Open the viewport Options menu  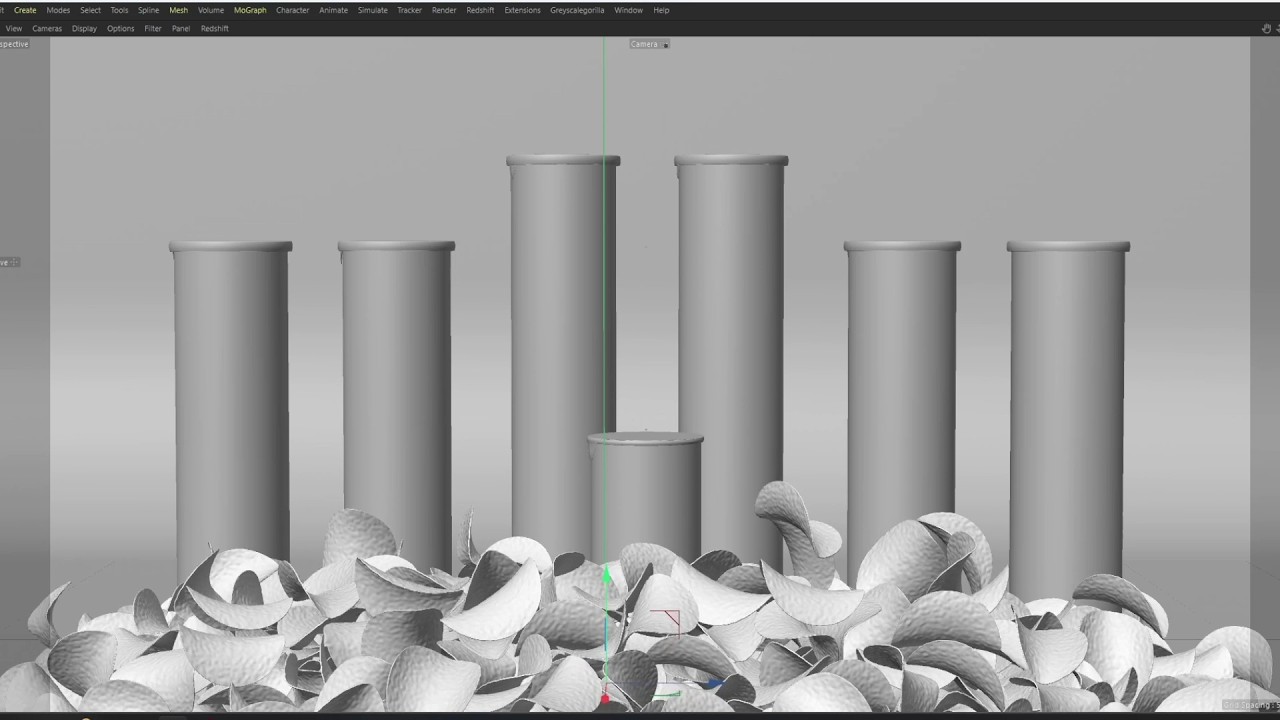point(120,29)
